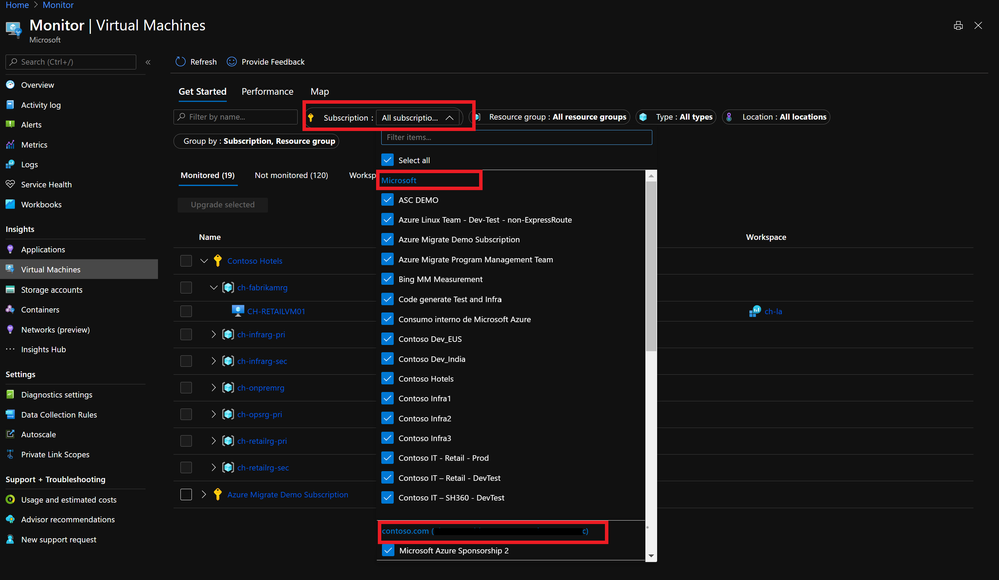Uncheck Contoso Hotels subscription in dropdown
Viewport: 999px width, 580px height.
(387, 379)
